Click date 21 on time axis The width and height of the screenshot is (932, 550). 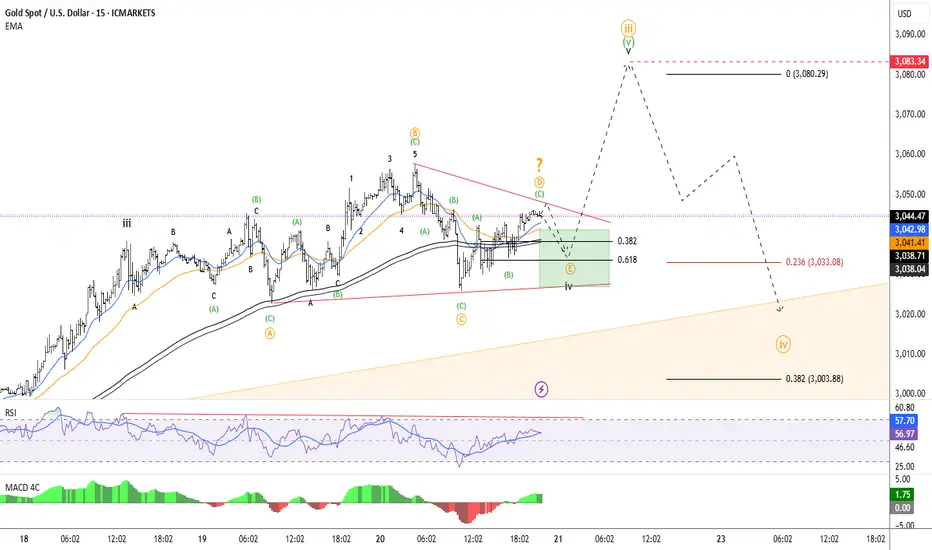click(558, 539)
